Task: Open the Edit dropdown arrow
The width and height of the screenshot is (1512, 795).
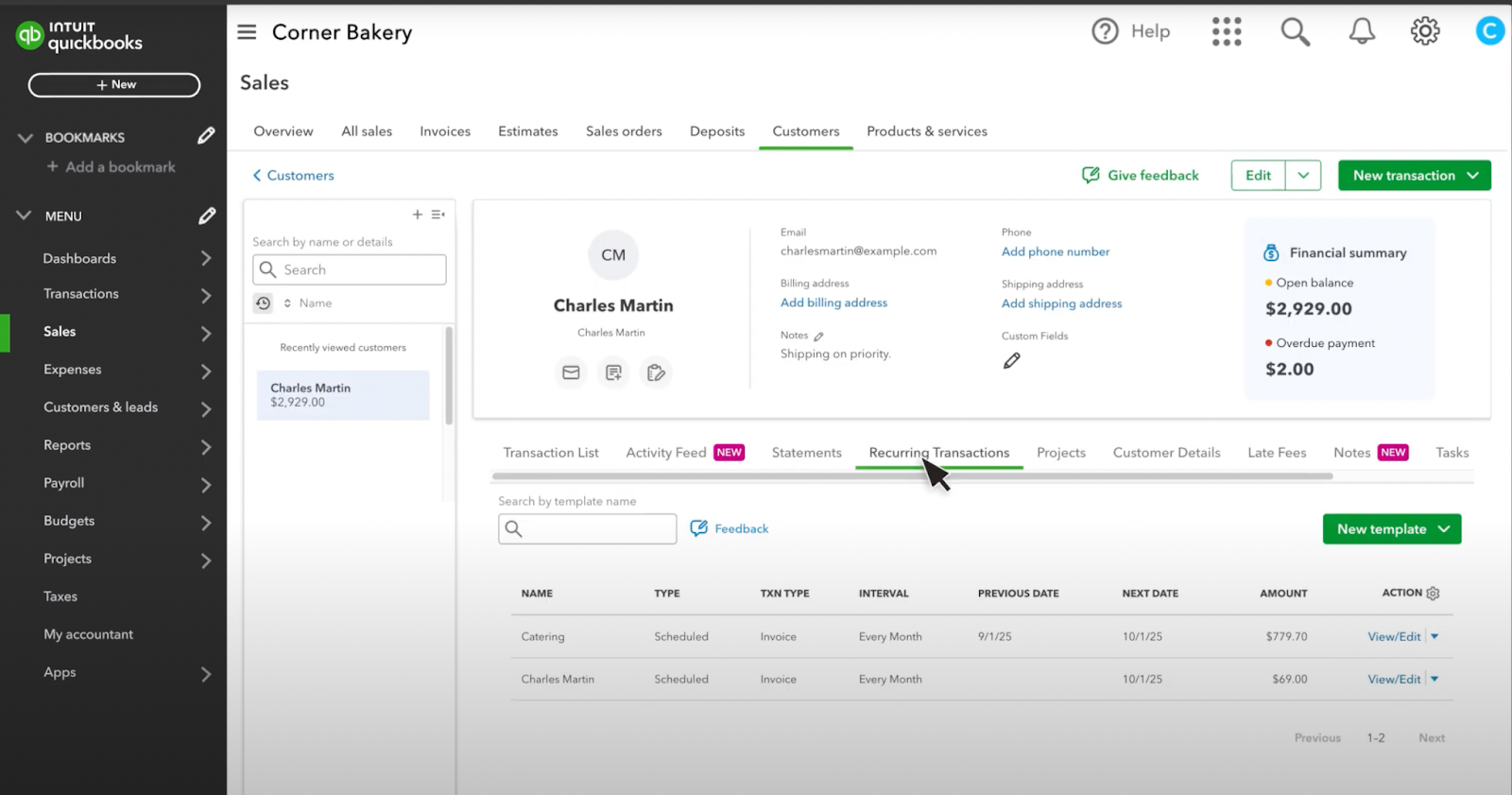Action: [x=1303, y=175]
